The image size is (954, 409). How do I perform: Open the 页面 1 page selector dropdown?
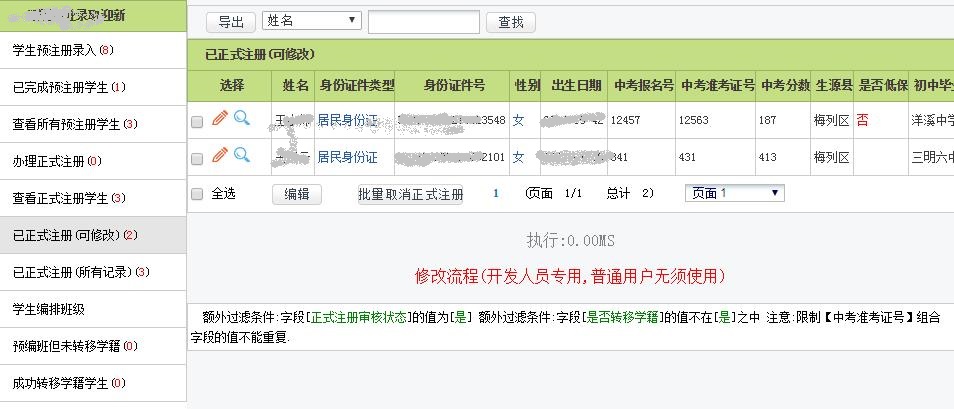tap(734, 193)
